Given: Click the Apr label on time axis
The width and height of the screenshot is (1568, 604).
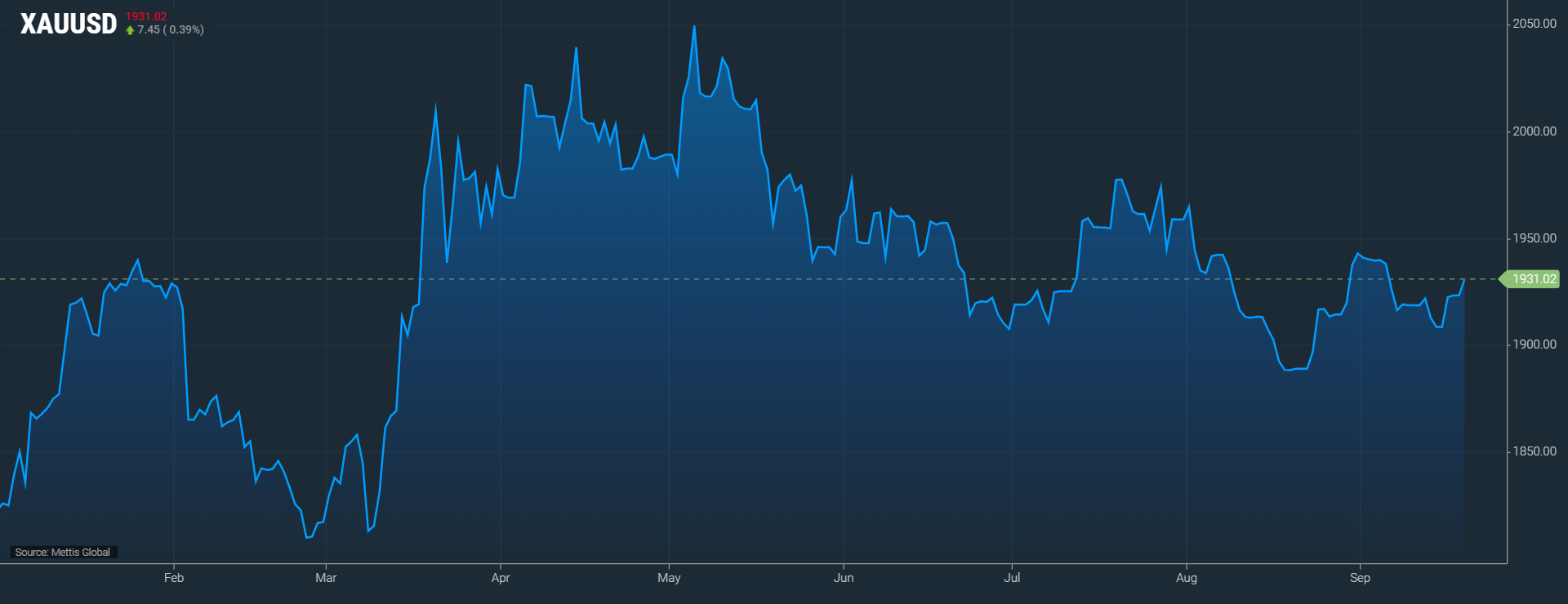Looking at the screenshot, I should coord(501,578).
